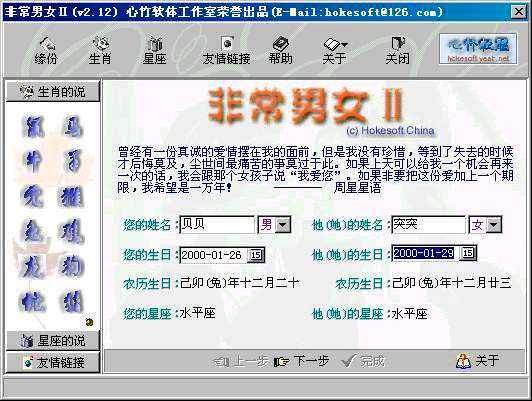Choose the 狗 zodiac calligraphy icon
Screen dimensions: 532x401
coord(72,267)
